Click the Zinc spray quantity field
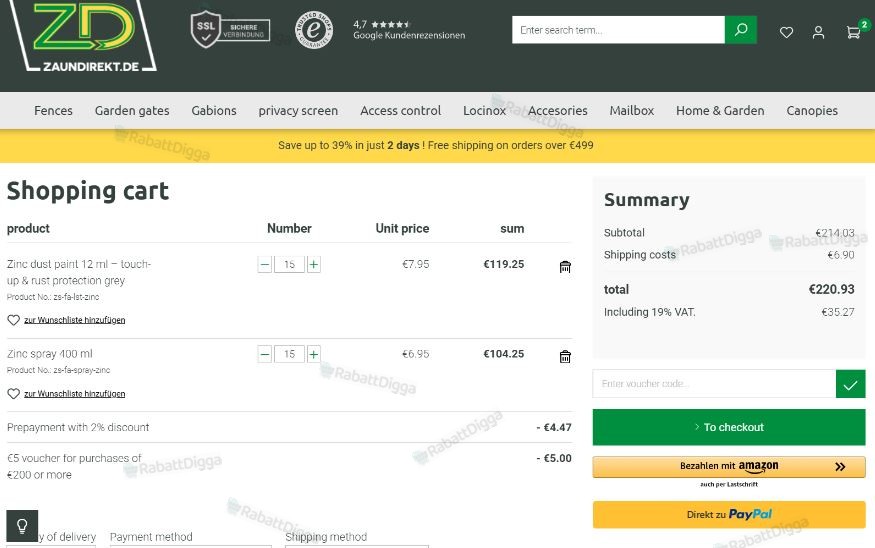This screenshot has height=548, width=875. [289, 354]
